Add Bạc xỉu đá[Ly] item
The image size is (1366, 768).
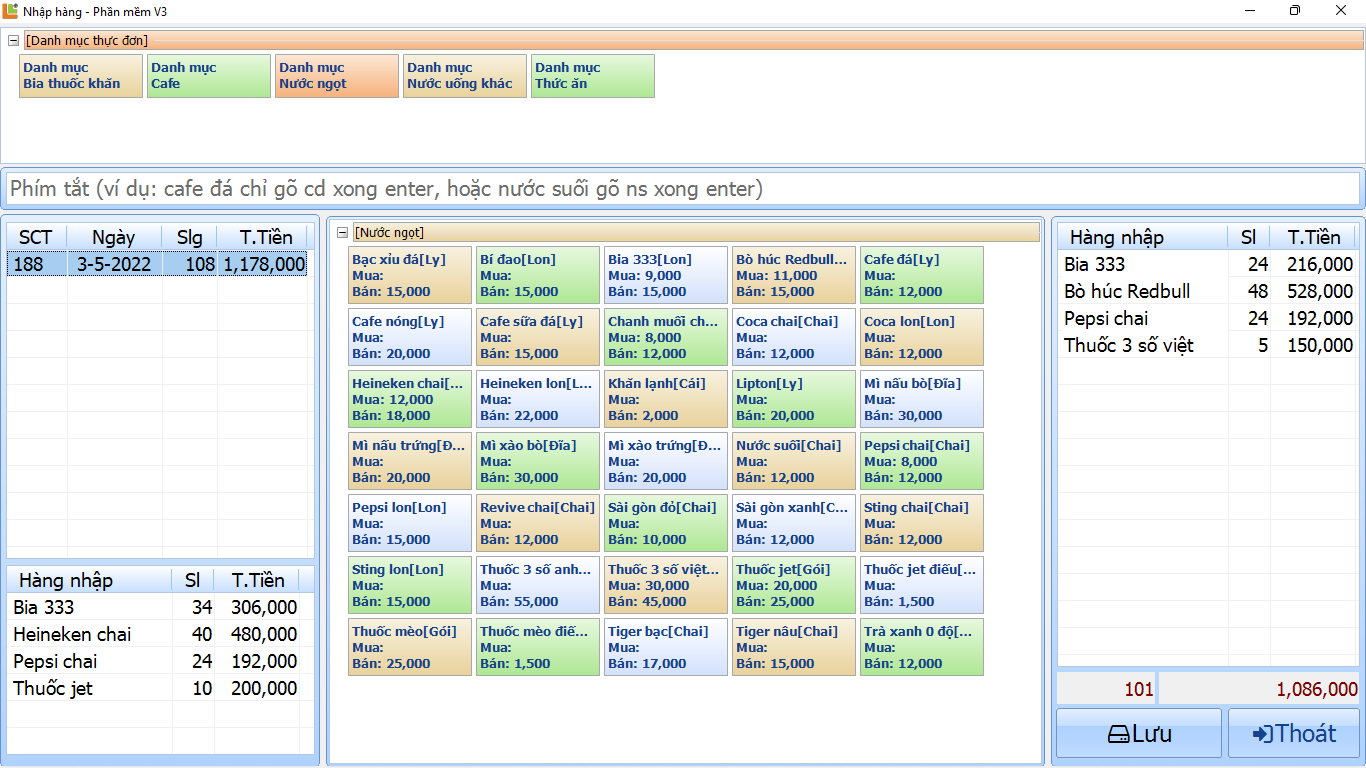tap(410, 275)
